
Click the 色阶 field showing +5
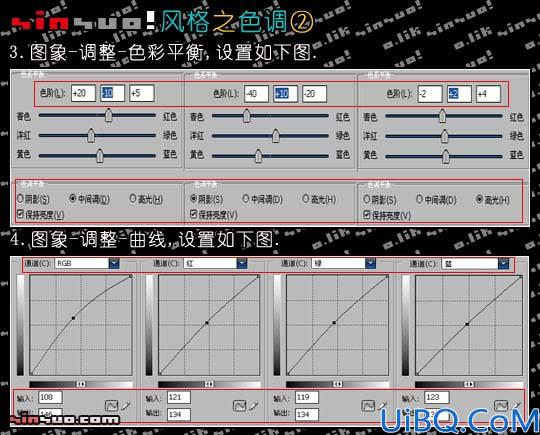(x=142, y=93)
